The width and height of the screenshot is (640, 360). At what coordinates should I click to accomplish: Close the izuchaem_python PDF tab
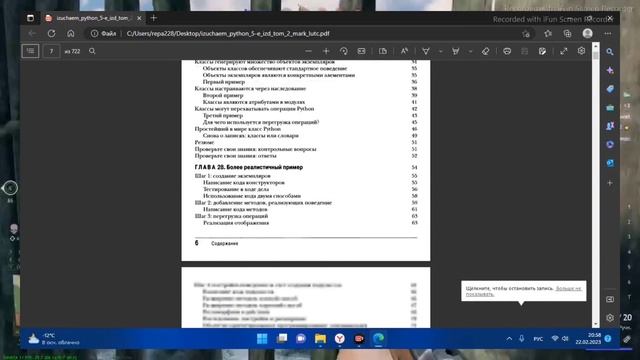pos(139,18)
